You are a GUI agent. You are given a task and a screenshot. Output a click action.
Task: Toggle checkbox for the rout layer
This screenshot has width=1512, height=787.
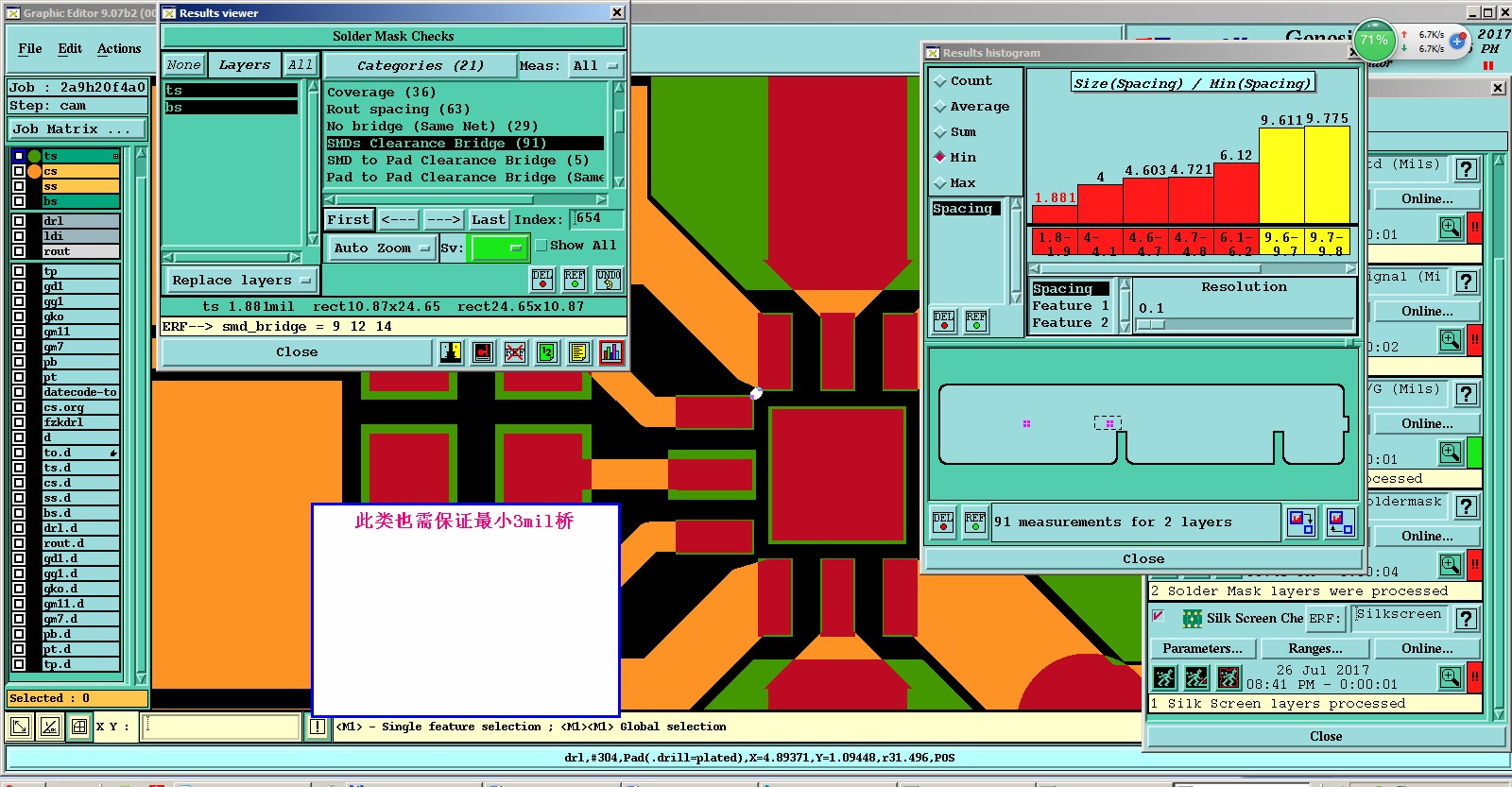click(19, 251)
